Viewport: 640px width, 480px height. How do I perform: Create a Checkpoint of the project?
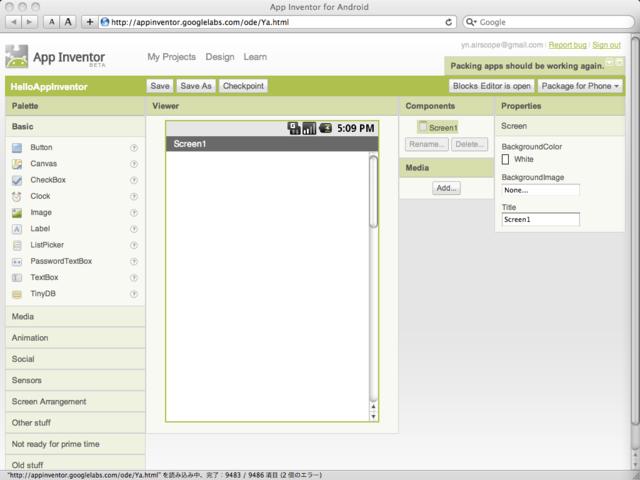[243, 86]
